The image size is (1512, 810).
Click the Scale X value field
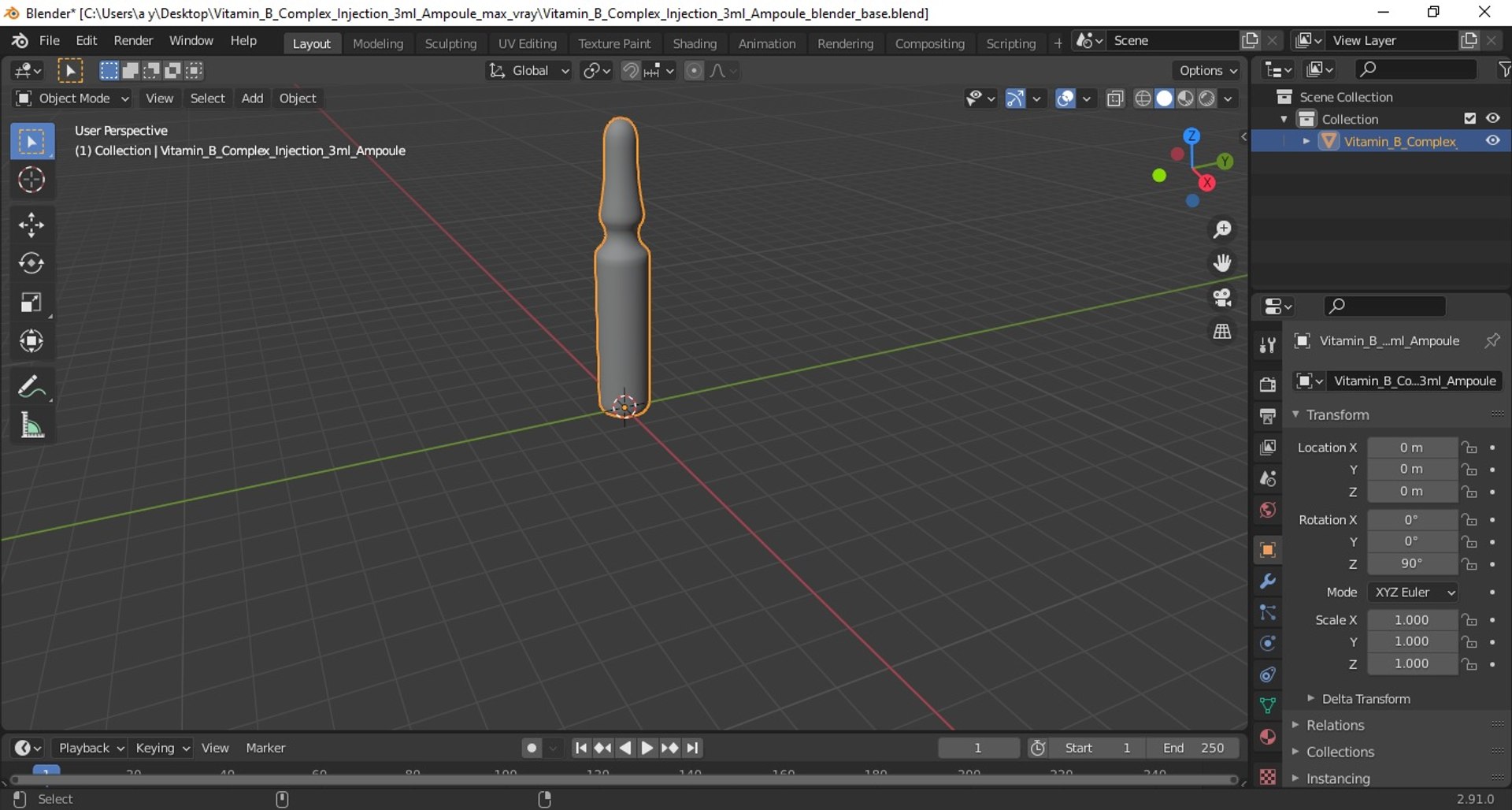1412,620
